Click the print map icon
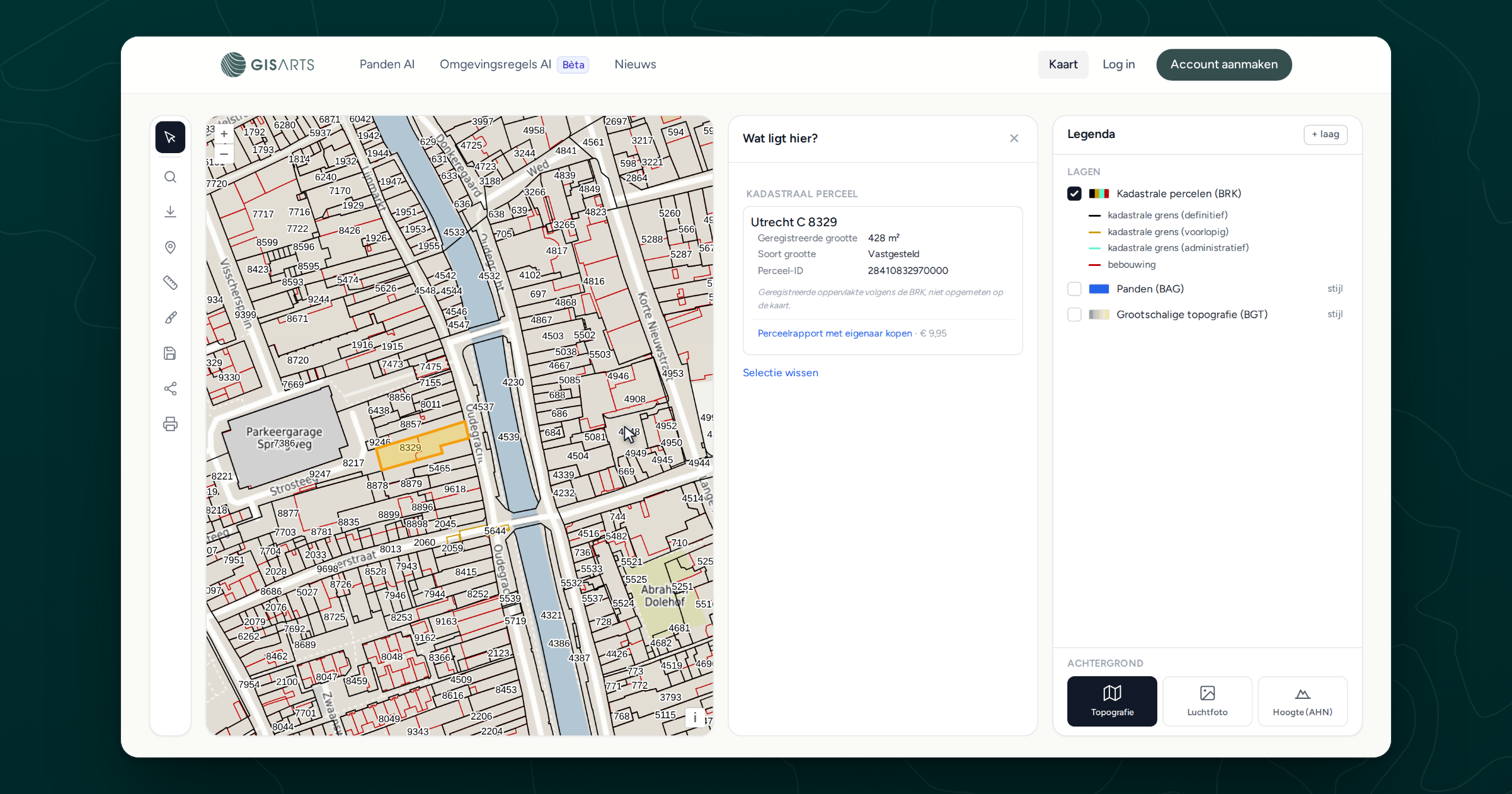Screen dimensions: 1512x794 170,424
